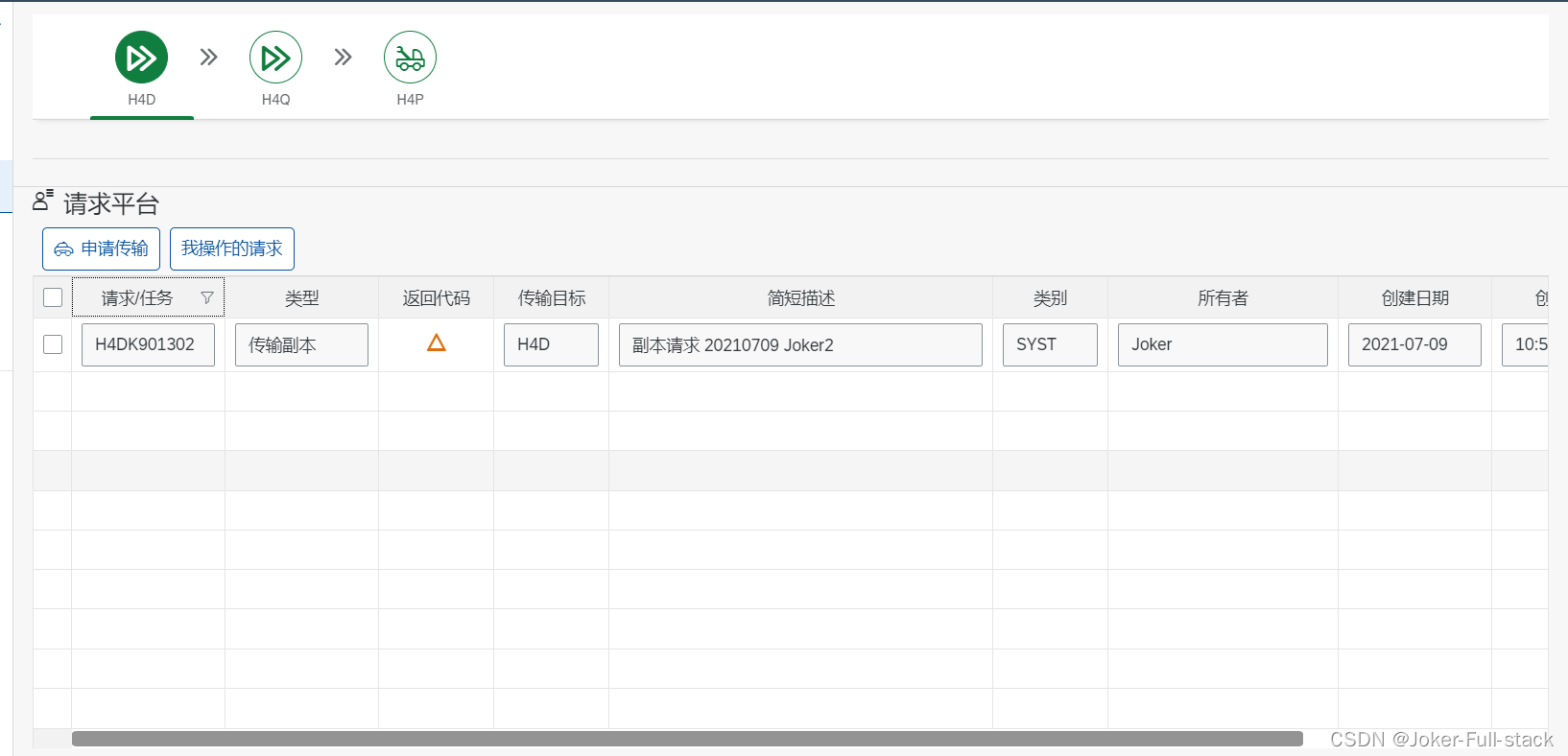Select the H4P transport truck icon
The height and width of the screenshot is (756, 1568).
(410, 58)
